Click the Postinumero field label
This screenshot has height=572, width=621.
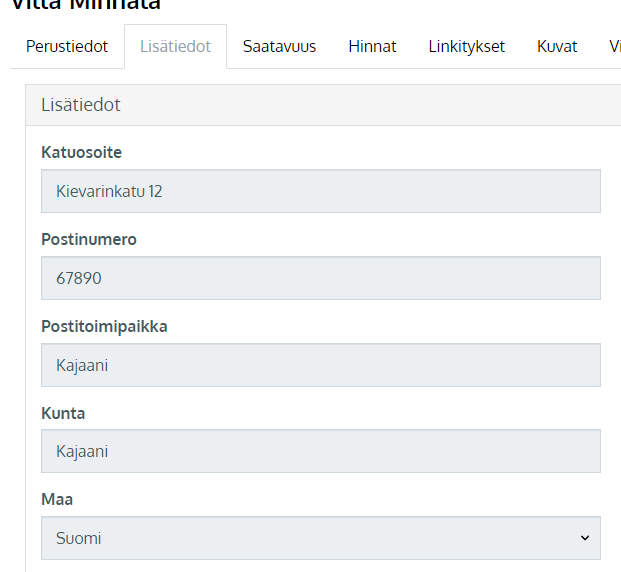click(89, 239)
